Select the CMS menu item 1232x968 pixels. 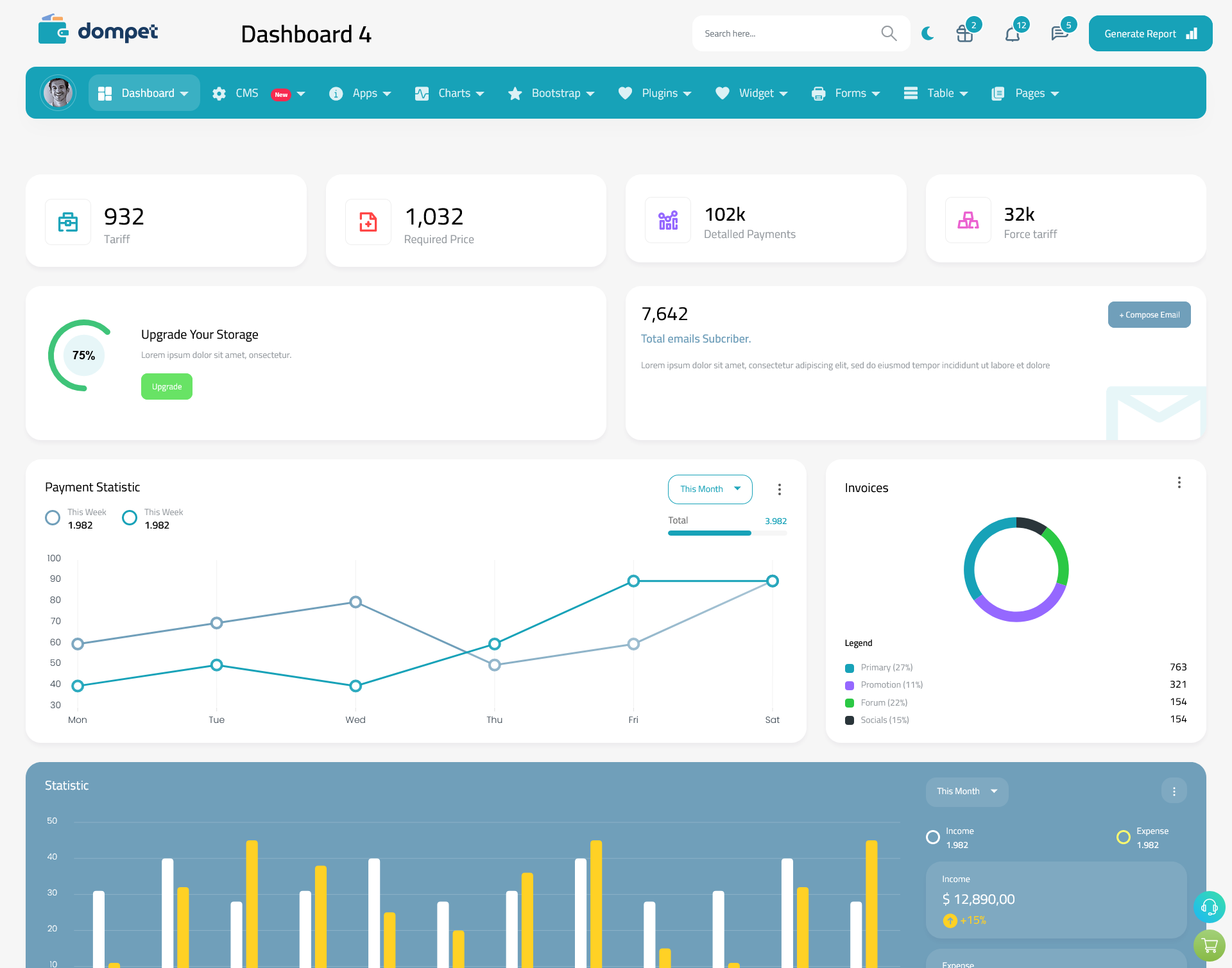click(x=257, y=93)
